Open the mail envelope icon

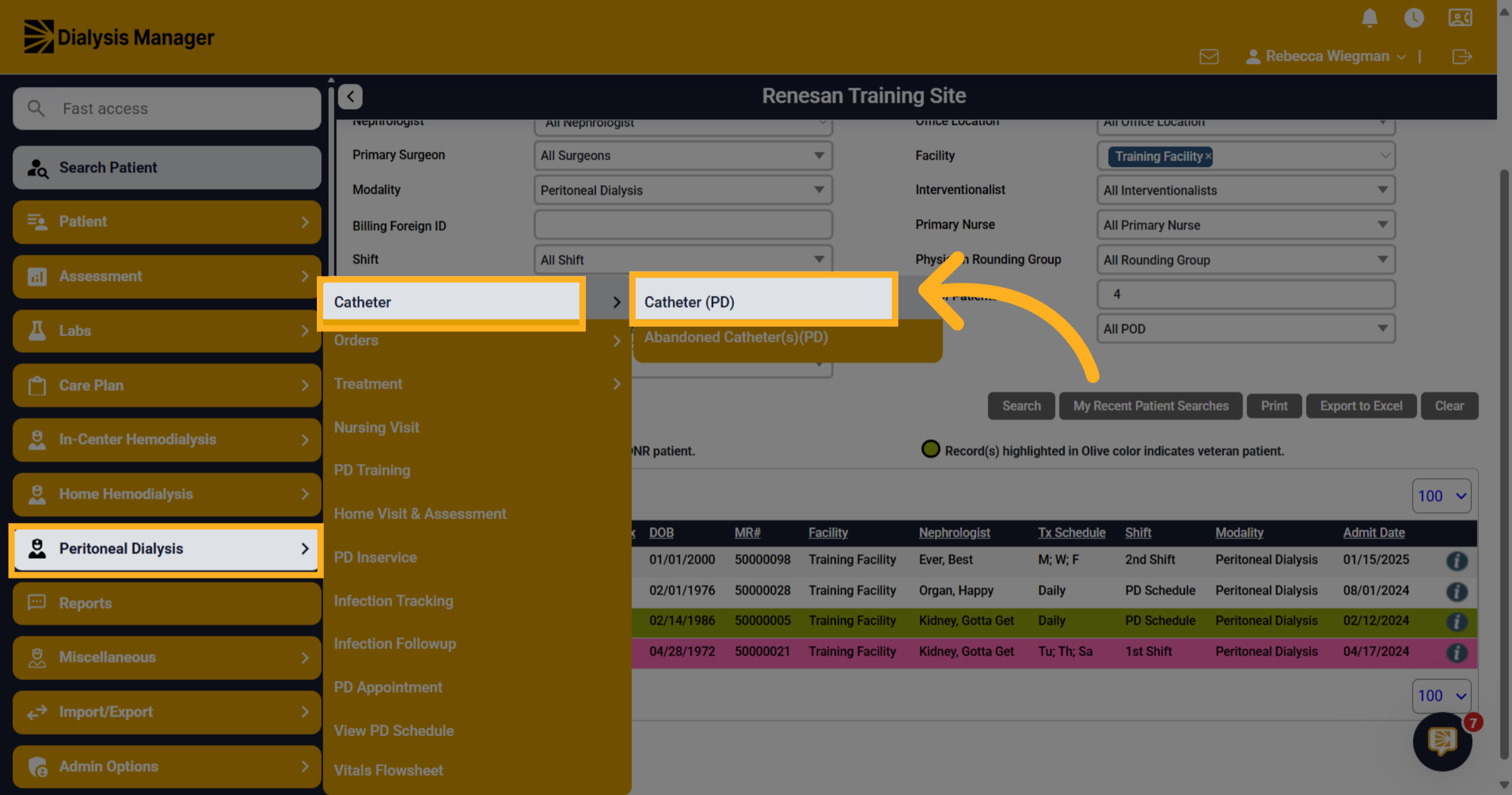coord(1209,57)
